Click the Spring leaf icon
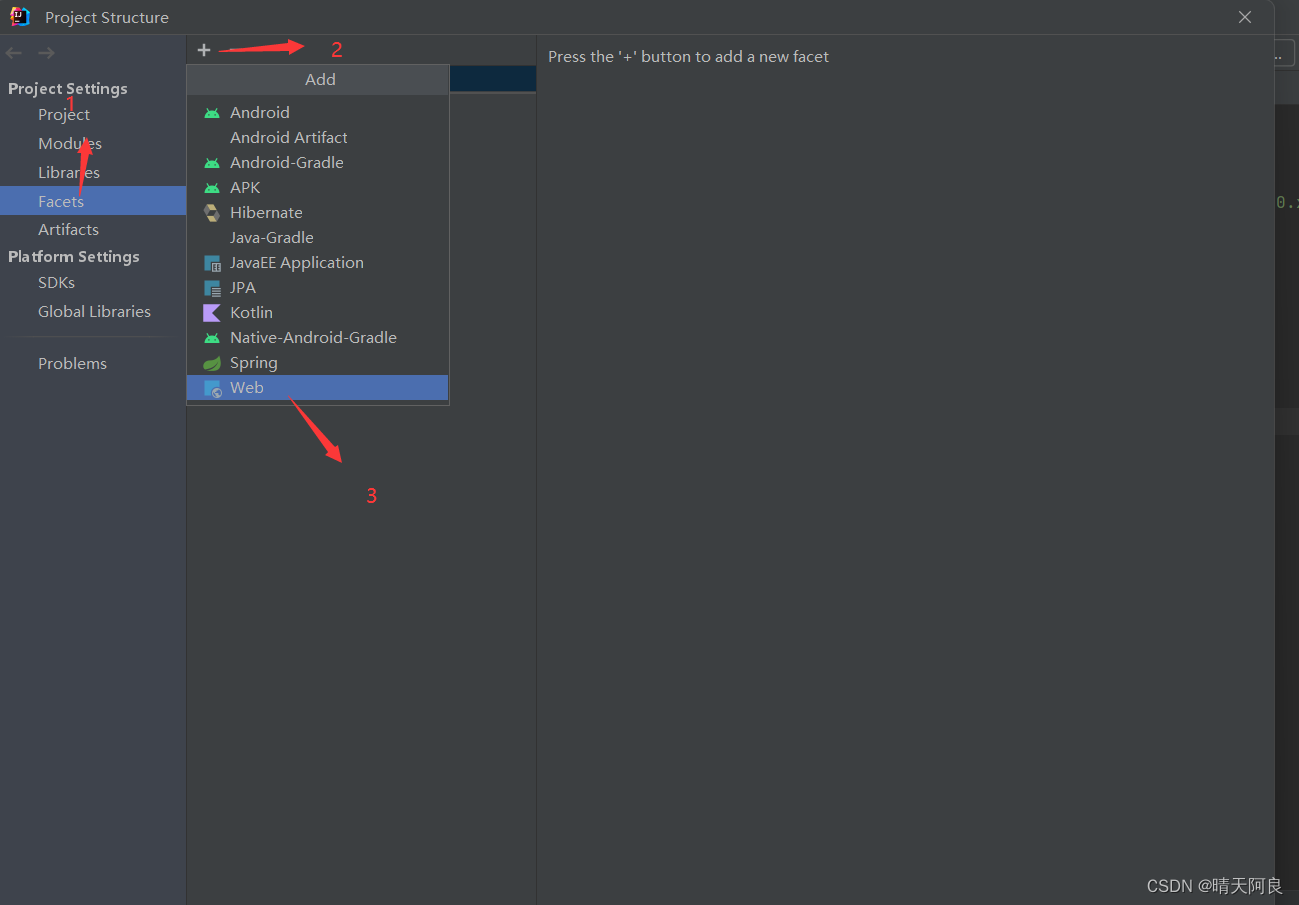The width and height of the screenshot is (1299, 905). point(212,363)
